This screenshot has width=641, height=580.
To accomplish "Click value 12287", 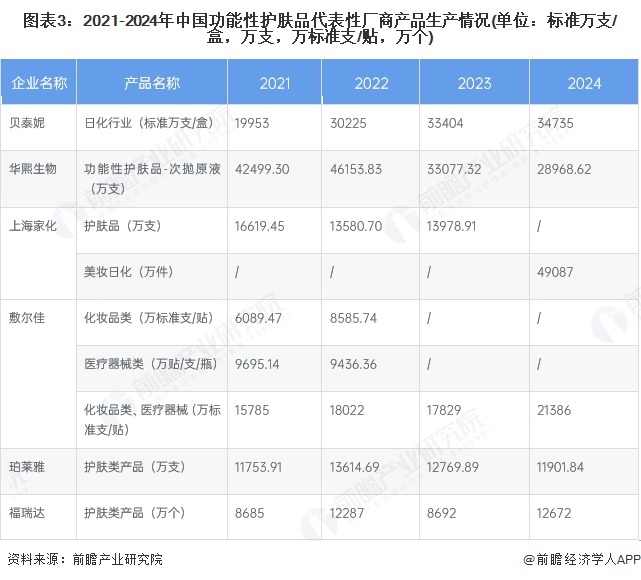I will [x=347, y=513].
